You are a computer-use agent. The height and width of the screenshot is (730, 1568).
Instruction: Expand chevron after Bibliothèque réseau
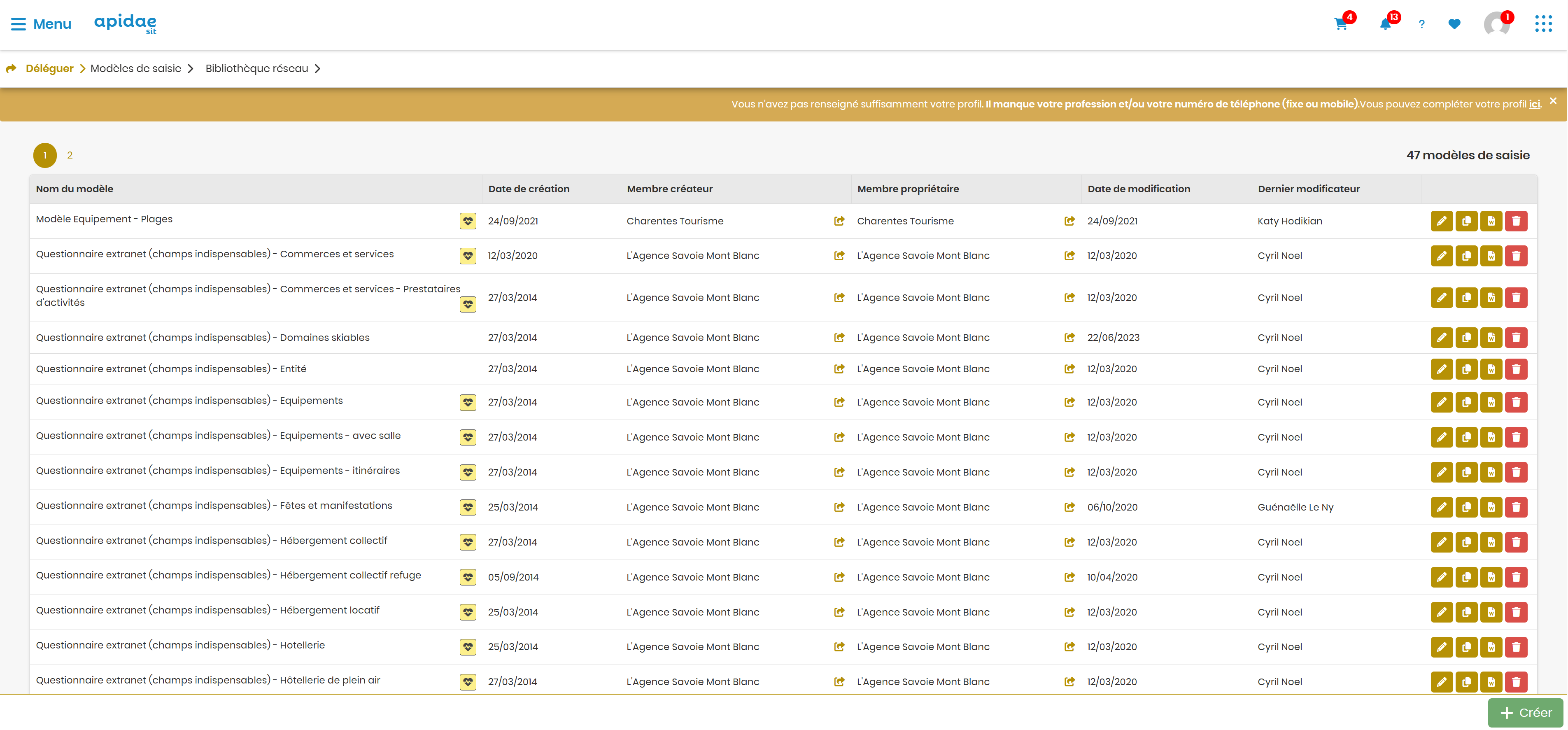pyautogui.click(x=317, y=69)
